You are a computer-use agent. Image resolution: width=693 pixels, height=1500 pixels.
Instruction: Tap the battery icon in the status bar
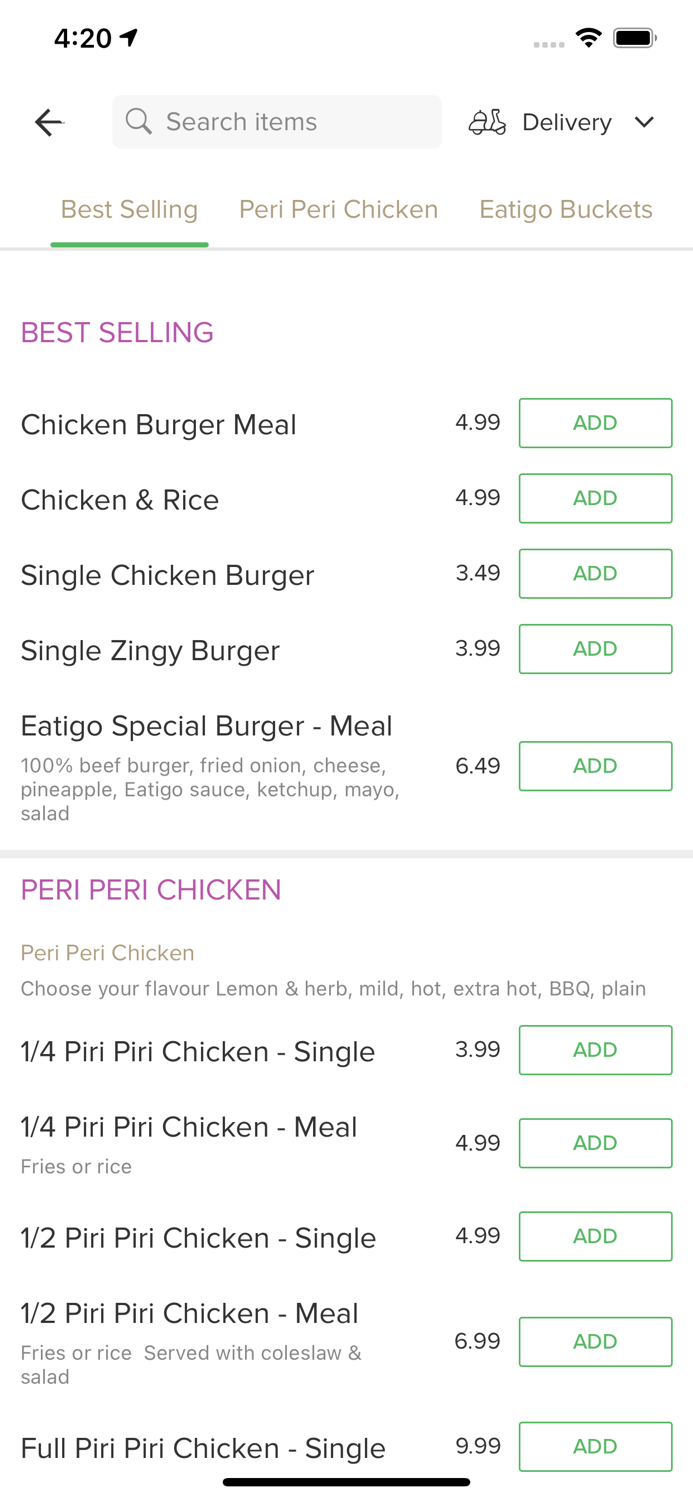pos(633,36)
